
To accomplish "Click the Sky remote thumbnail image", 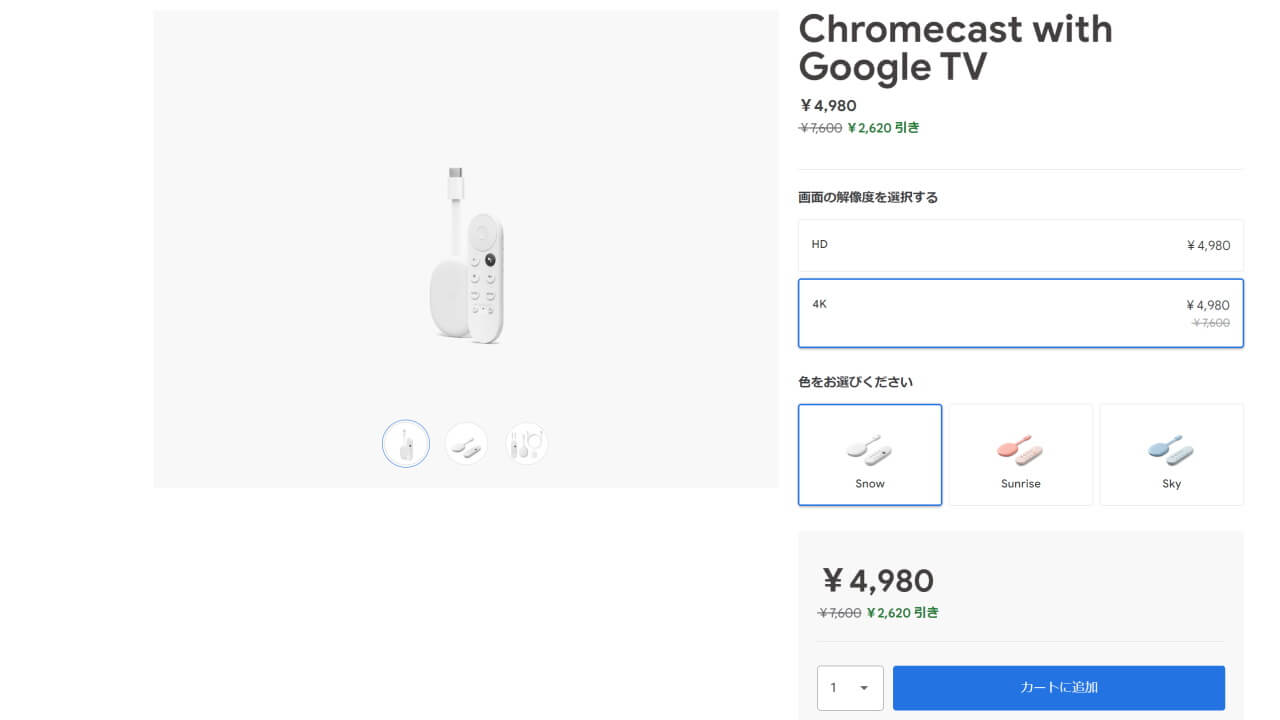I will [x=1170, y=448].
